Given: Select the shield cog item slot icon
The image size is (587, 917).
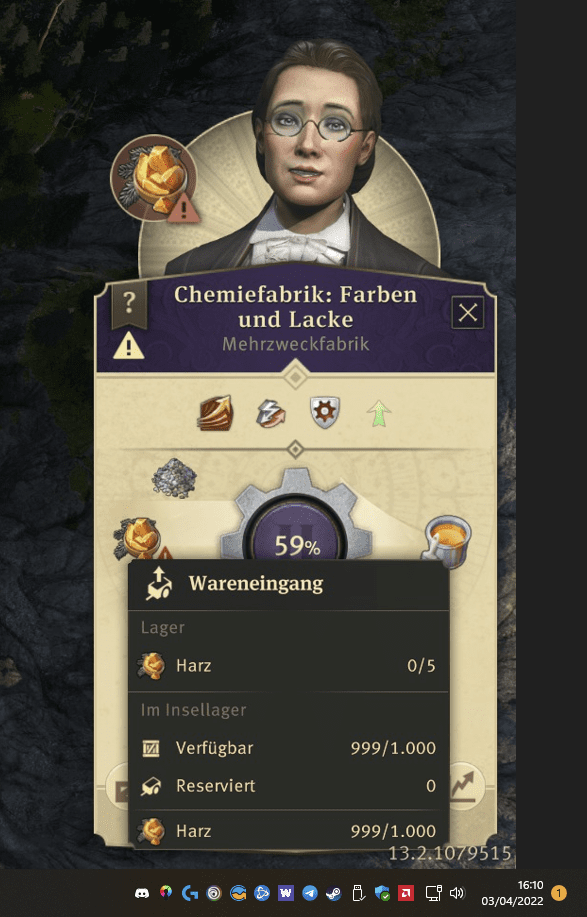Looking at the screenshot, I should click(x=325, y=413).
